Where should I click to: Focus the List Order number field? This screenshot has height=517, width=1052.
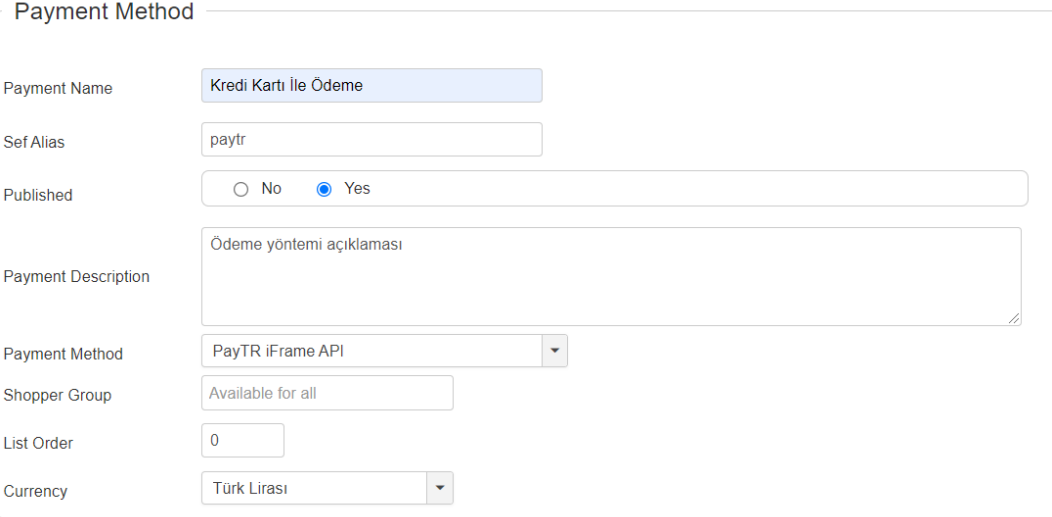click(243, 440)
